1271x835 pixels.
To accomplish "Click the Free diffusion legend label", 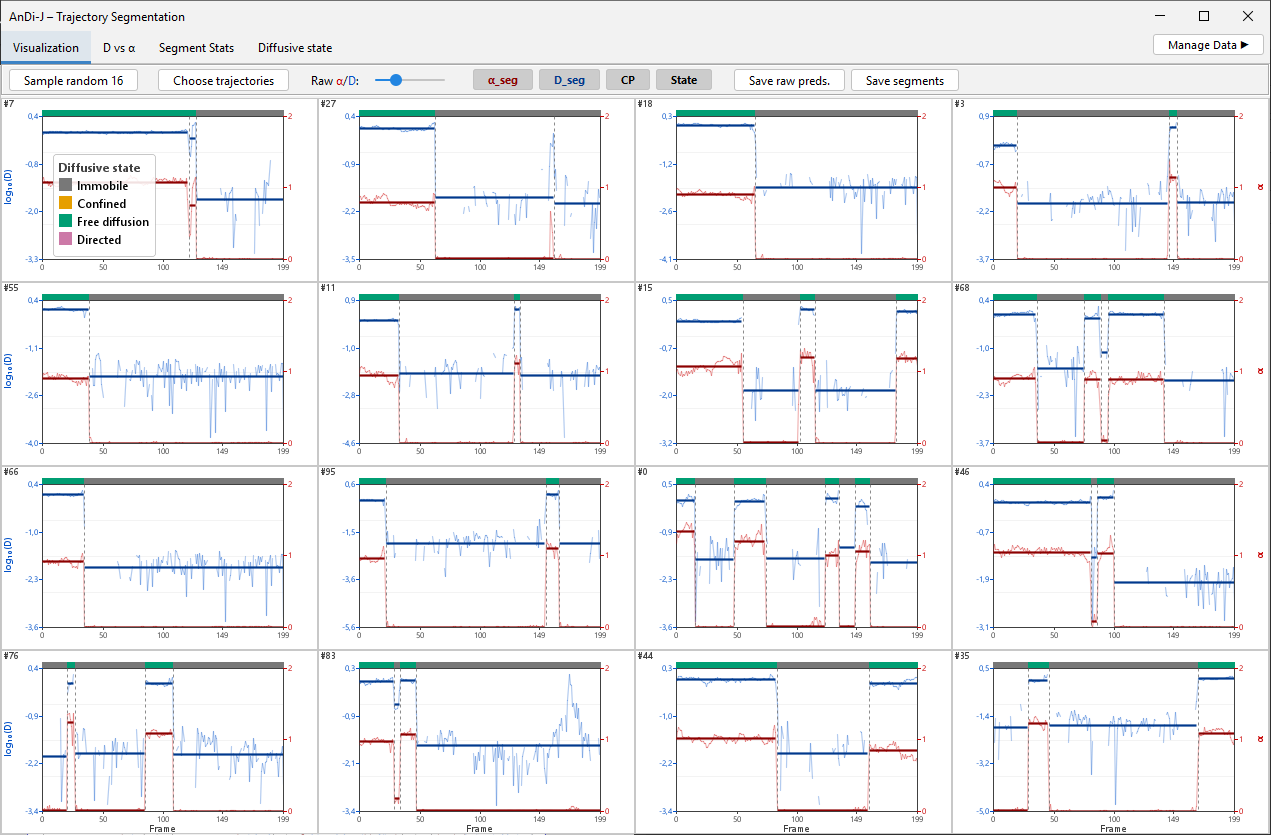I will (x=113, y=222).
